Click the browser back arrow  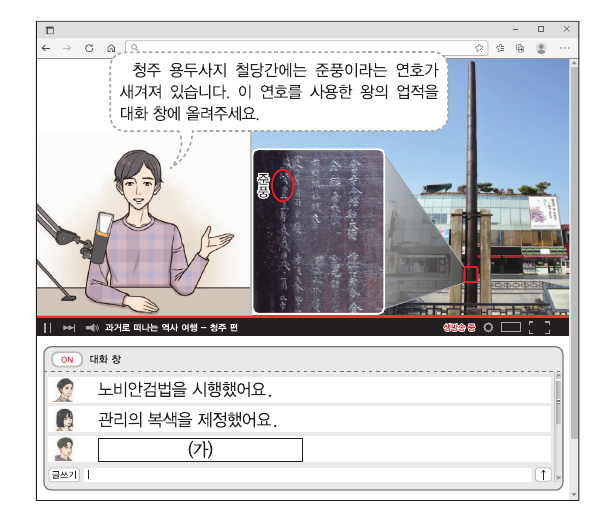pyautogui.click(x=46, y=48)
